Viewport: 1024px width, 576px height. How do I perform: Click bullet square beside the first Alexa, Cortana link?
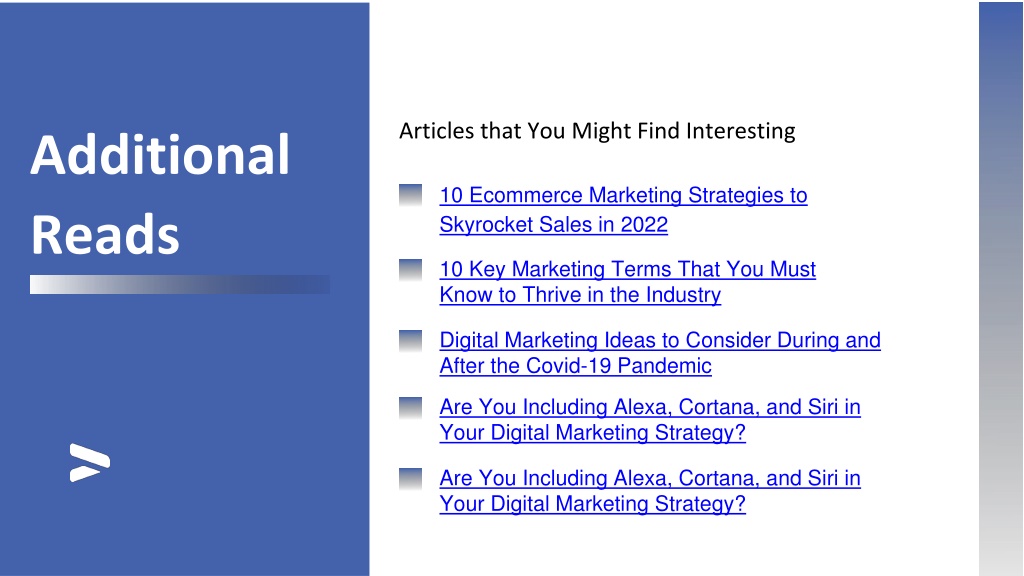(410, 408)
